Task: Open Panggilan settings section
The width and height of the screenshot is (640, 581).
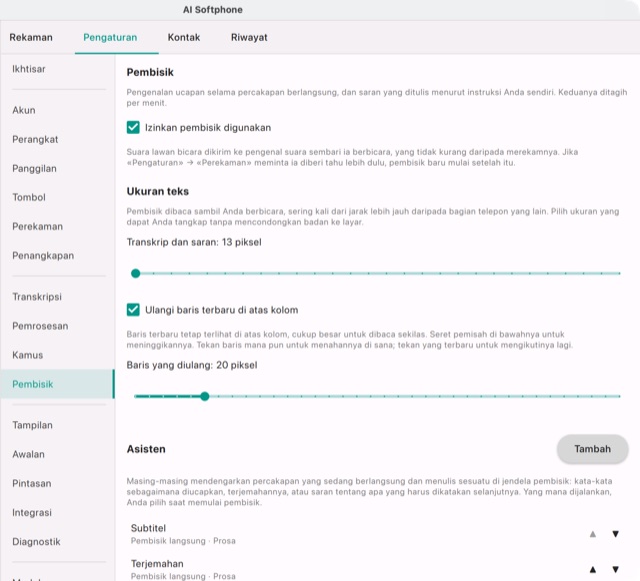Action: click(57, 168)
